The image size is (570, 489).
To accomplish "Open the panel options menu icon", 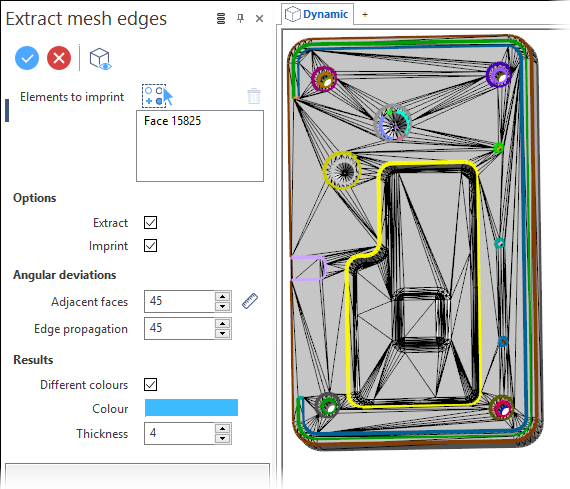I will tap(221, 19).
